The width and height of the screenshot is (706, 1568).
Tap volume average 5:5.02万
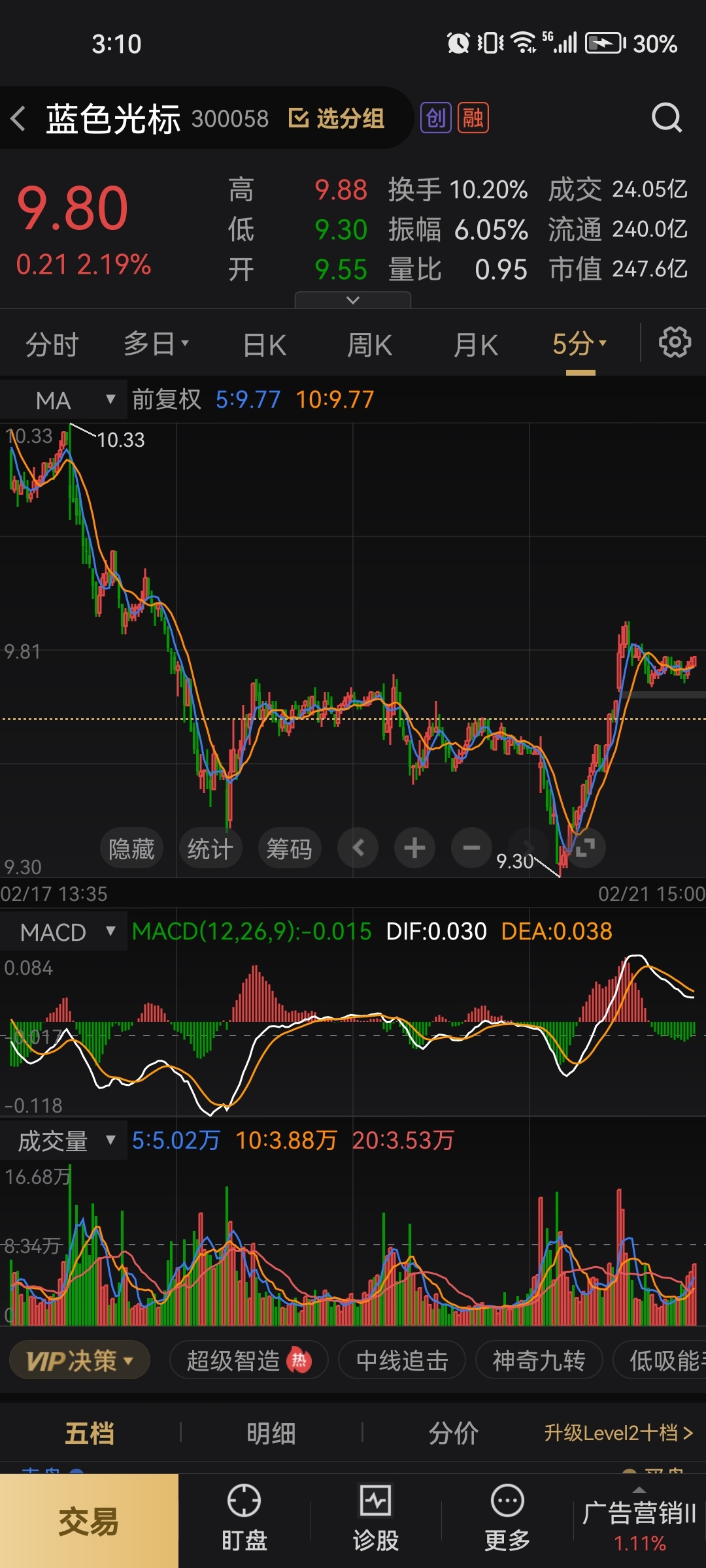[176, 1140]
